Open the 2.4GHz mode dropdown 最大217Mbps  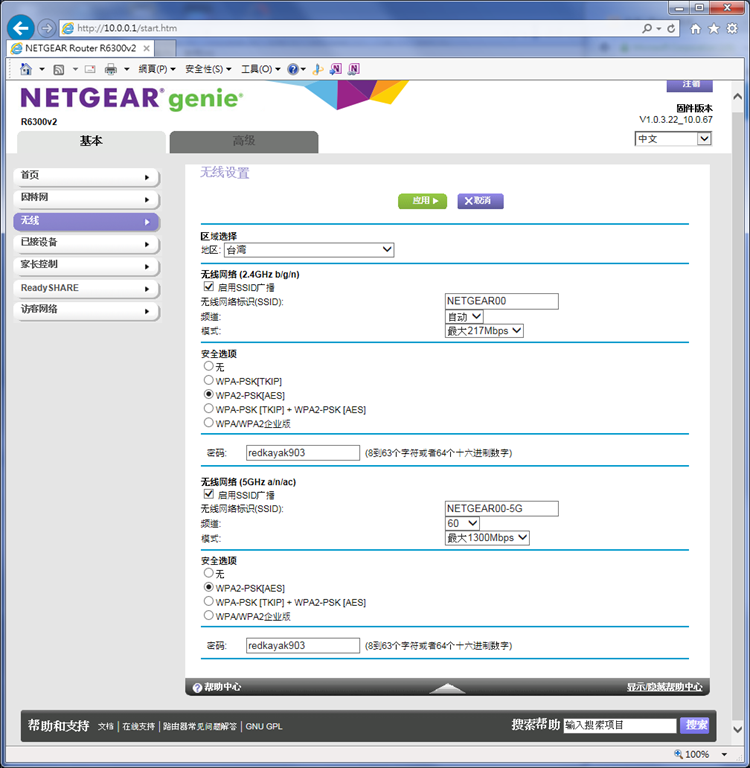[484, 331]
